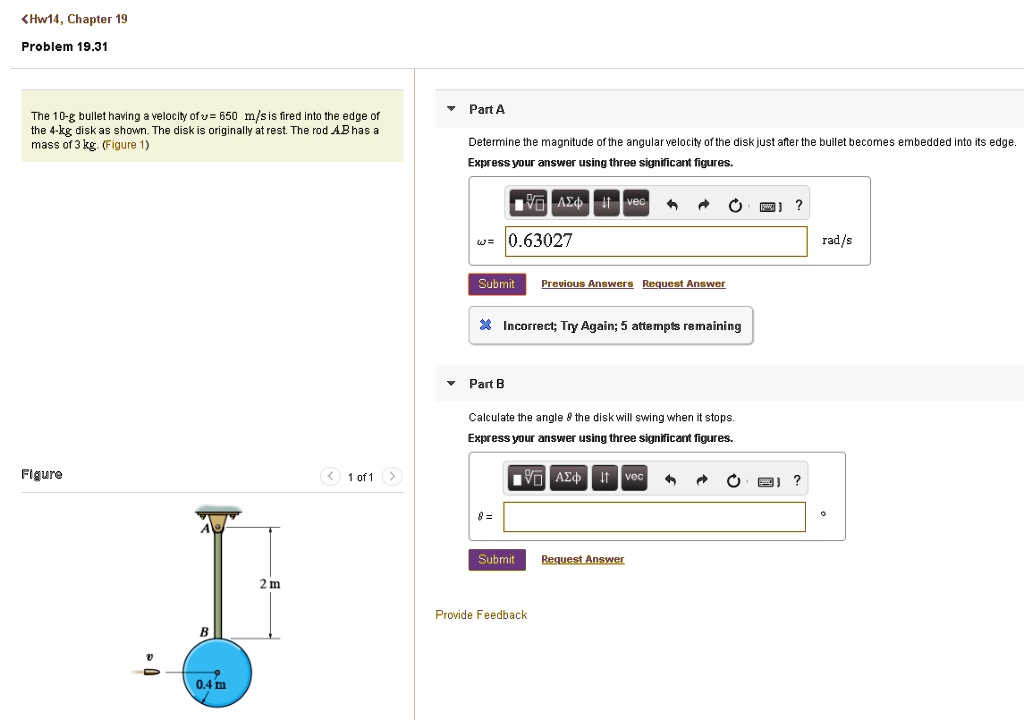Image resolution: width=1024 pixels, height=720 pixels.
Task: Open Previous Answers link
Action: click(x=587, y=284)
